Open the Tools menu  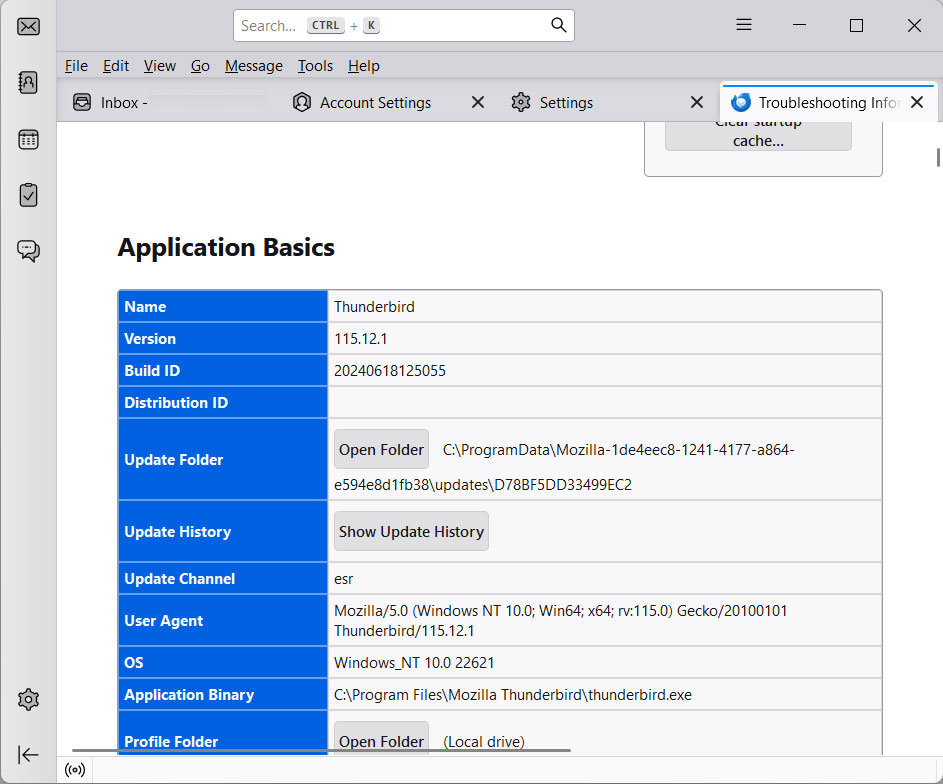click(315, 65)
